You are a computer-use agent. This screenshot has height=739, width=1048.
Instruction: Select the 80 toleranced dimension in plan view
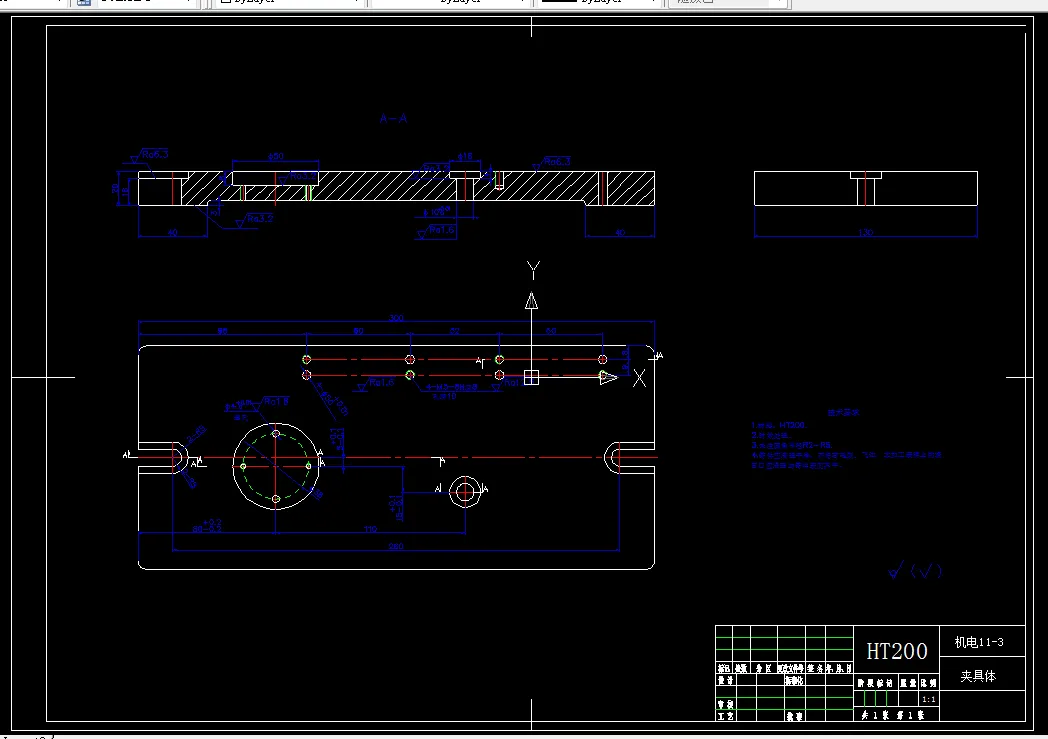pos(207,526)
